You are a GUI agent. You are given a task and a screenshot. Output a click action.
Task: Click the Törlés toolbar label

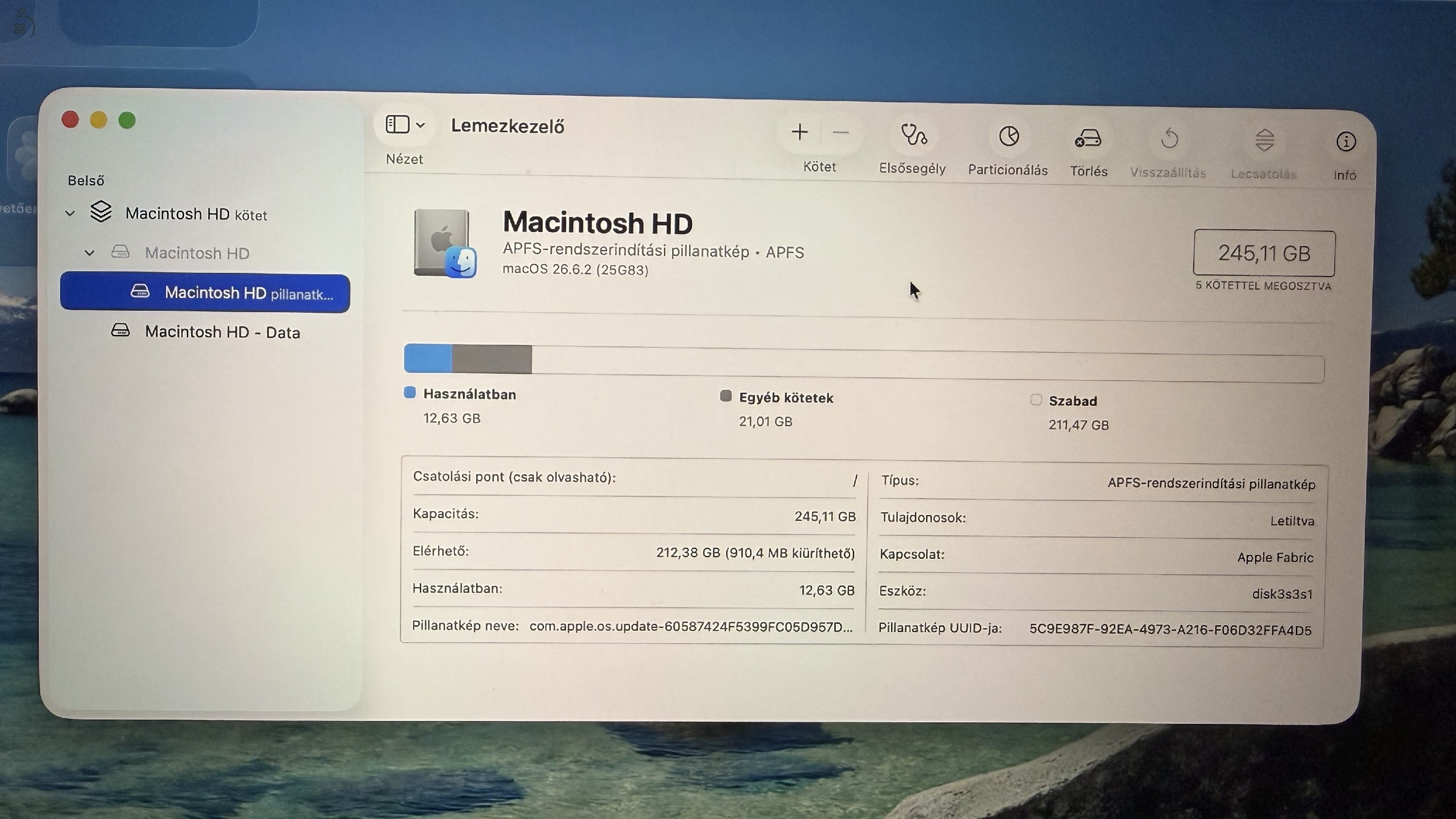(x=1089, y=171)
